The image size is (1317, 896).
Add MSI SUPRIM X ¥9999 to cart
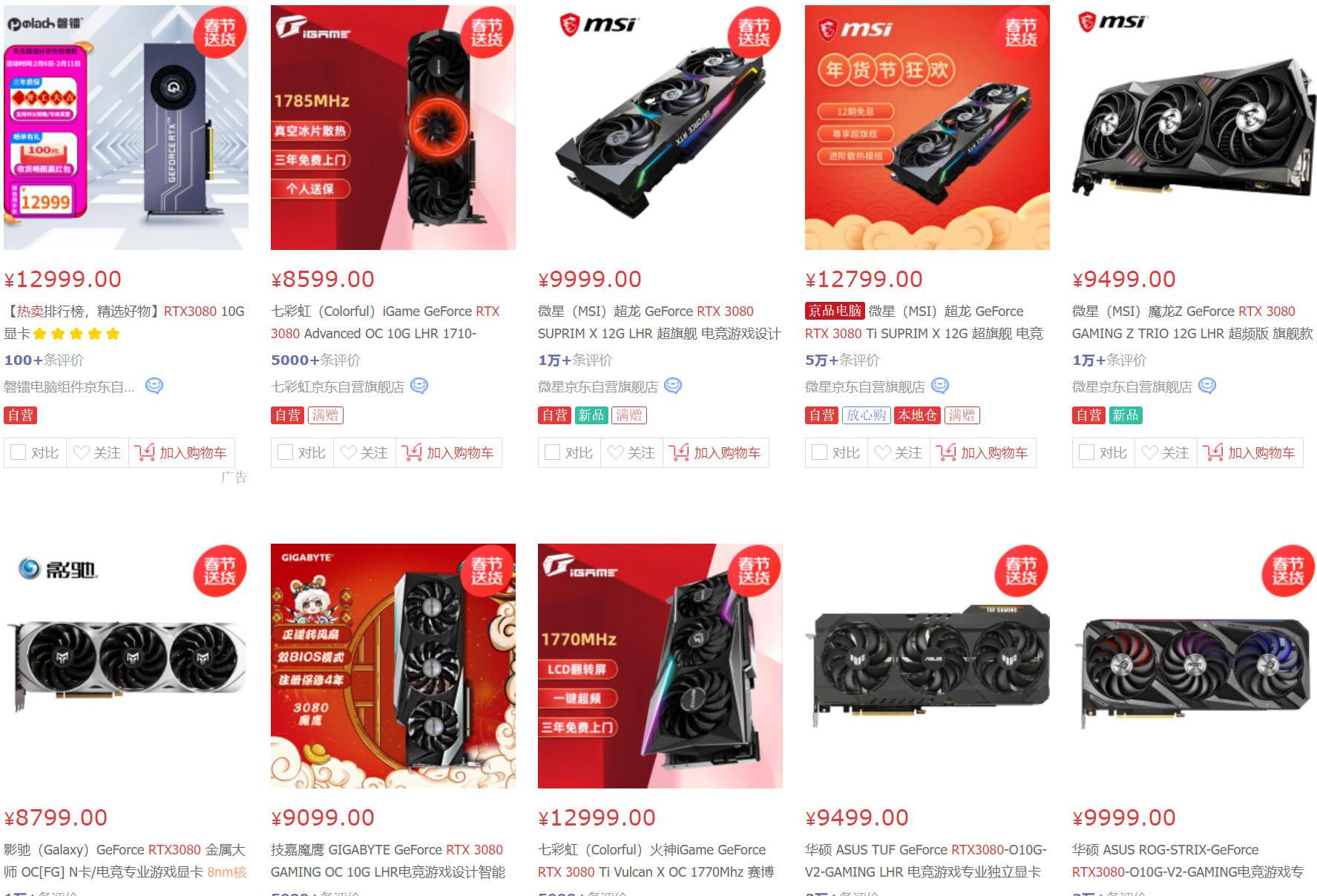point(716,452)
